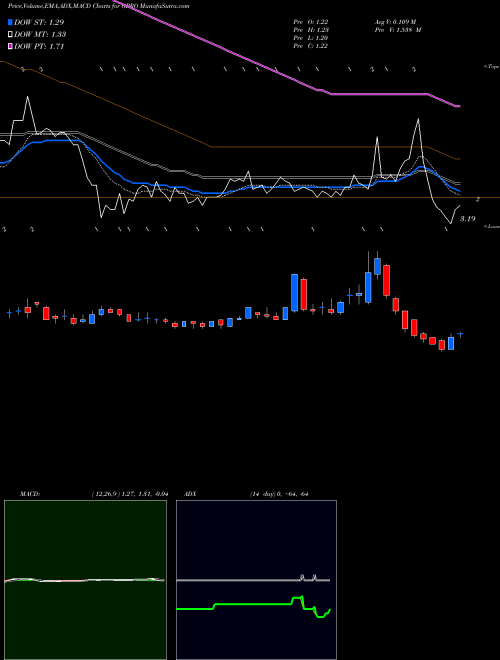Viewport: 500px width, 660px height.
Task: Select the 'DOW ST: 1.29' legend text
Action: [x=39, y=22]
